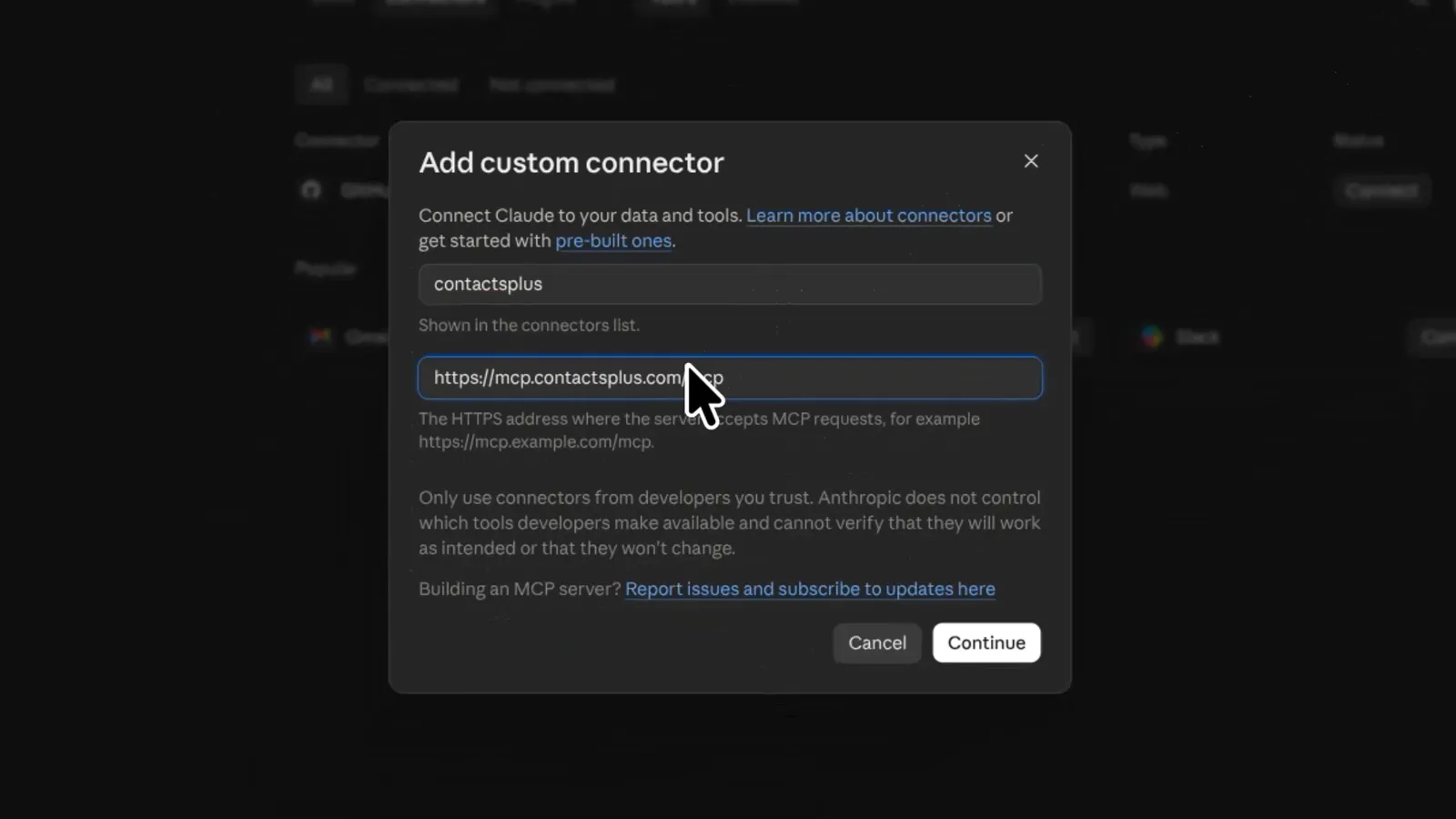Screen dimensions: 1456x819
Task: Click into the MCP server URL field
Action: click(730, 378)
